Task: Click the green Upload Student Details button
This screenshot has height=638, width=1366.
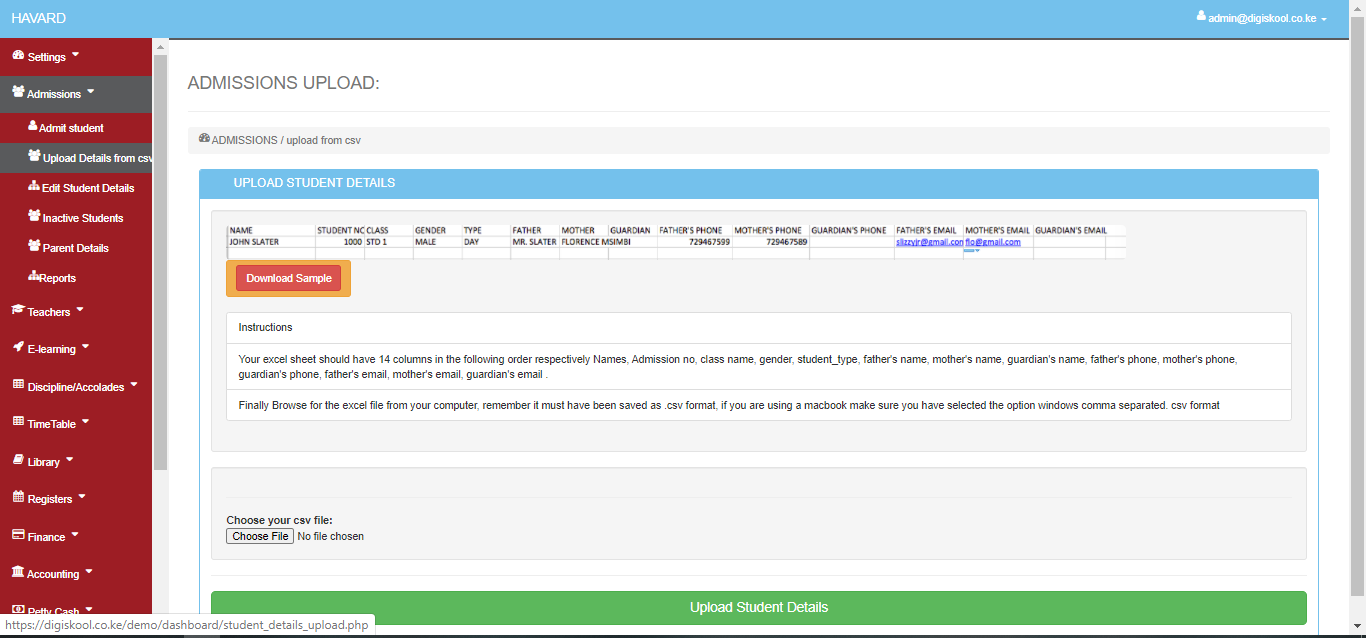Action: (x=758, y=607)
